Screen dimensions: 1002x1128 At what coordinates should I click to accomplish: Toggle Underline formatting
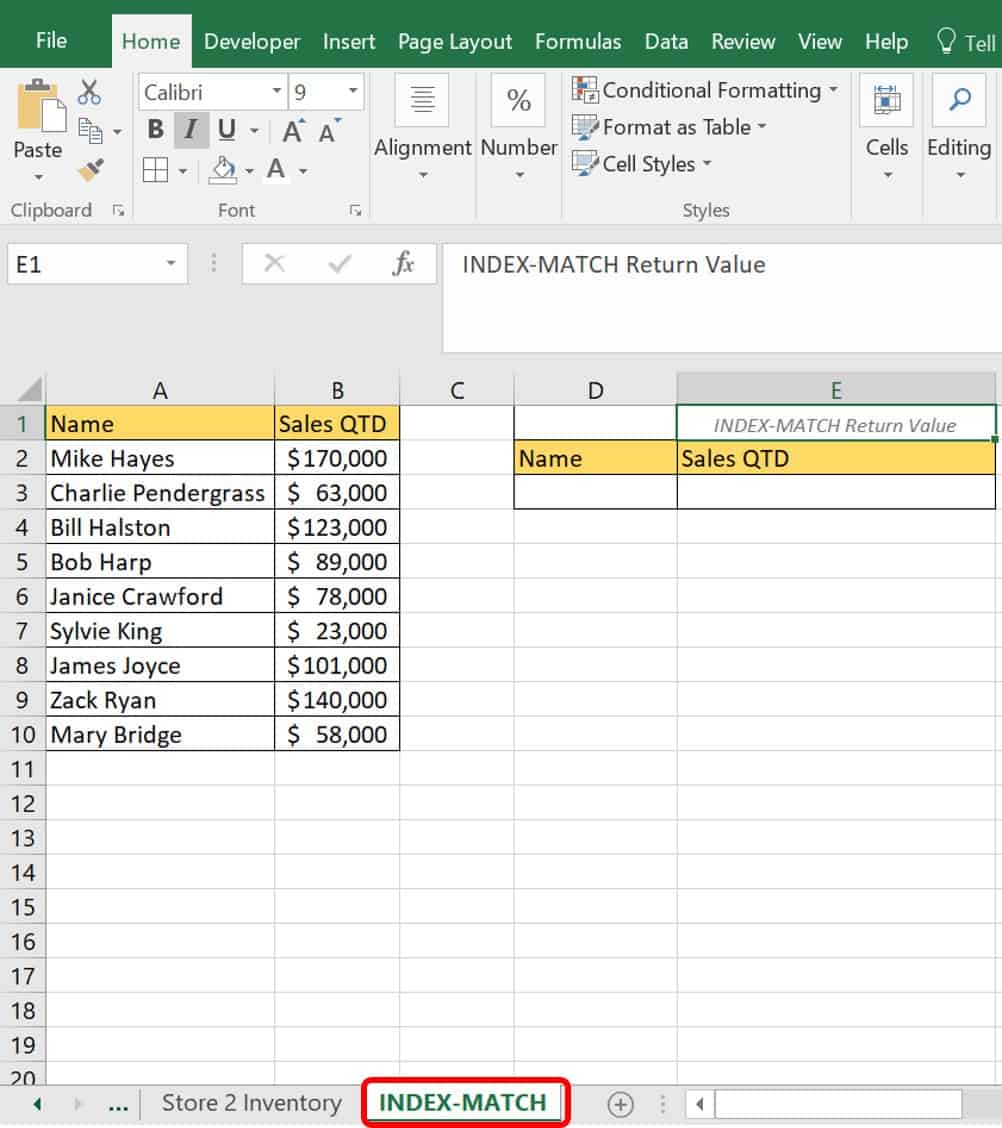tap(227, 129)
